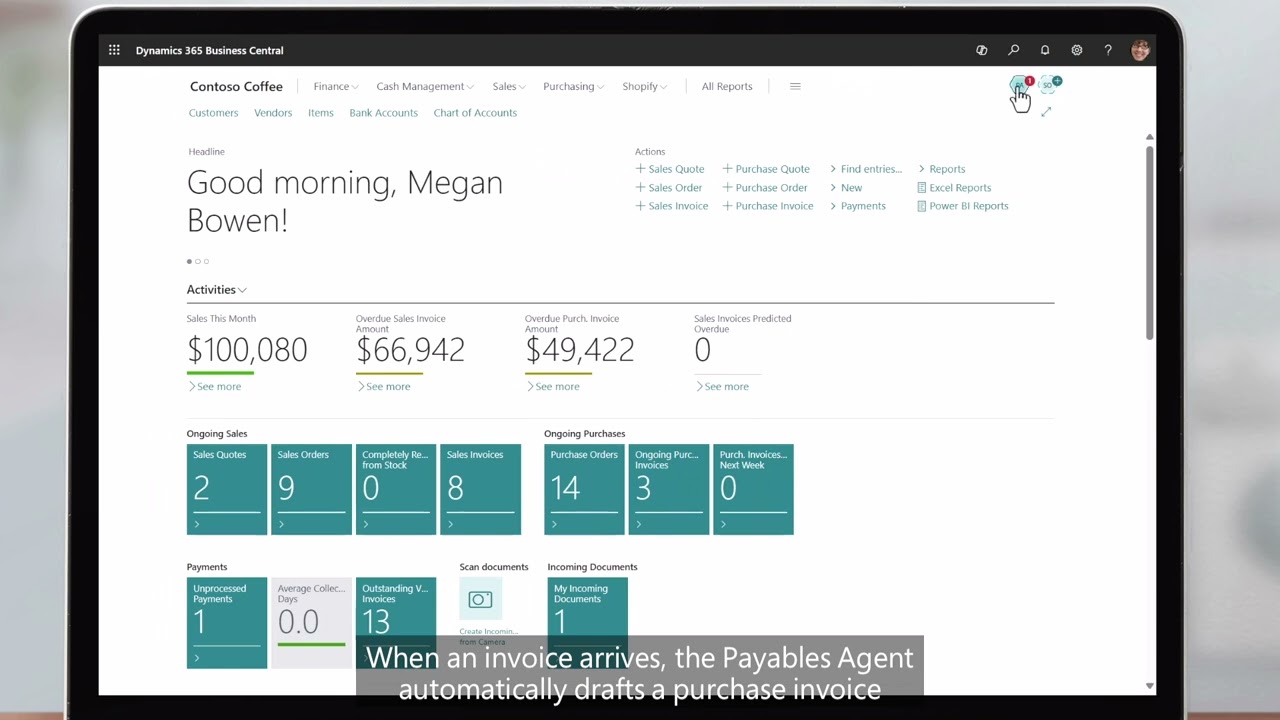
Task: See more under Sales This Month
Action: [214, 386]
